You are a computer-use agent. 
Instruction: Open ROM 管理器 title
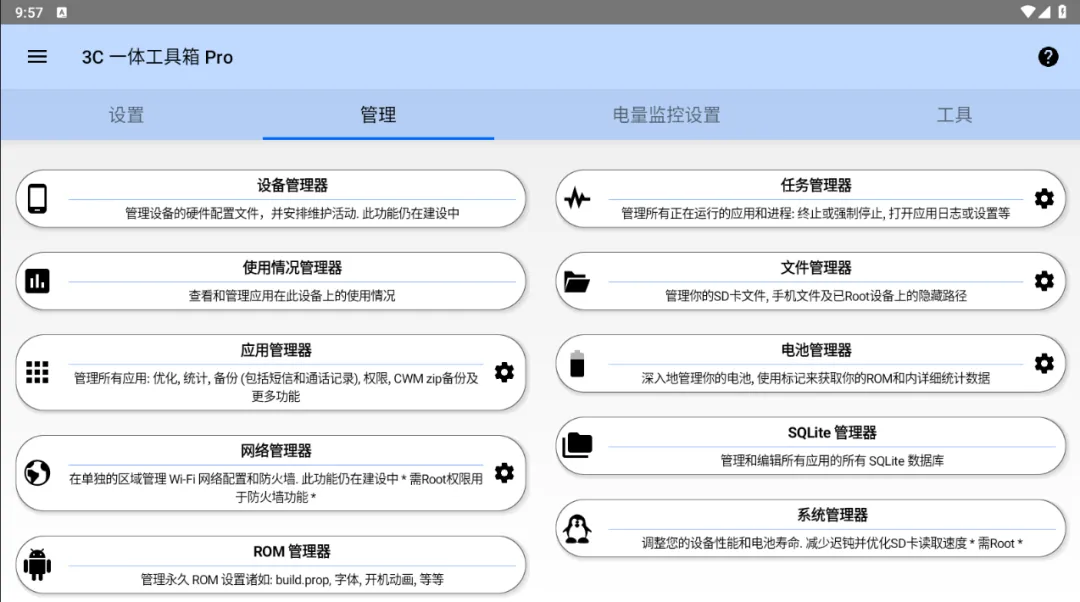(x=291, y=551)
